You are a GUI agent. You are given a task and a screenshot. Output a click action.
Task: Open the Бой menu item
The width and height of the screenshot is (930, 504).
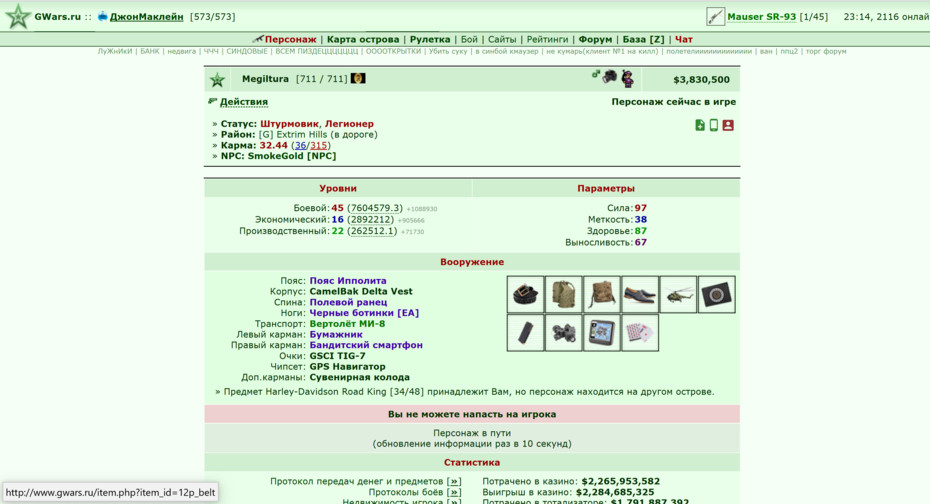(x=469, y=39)
